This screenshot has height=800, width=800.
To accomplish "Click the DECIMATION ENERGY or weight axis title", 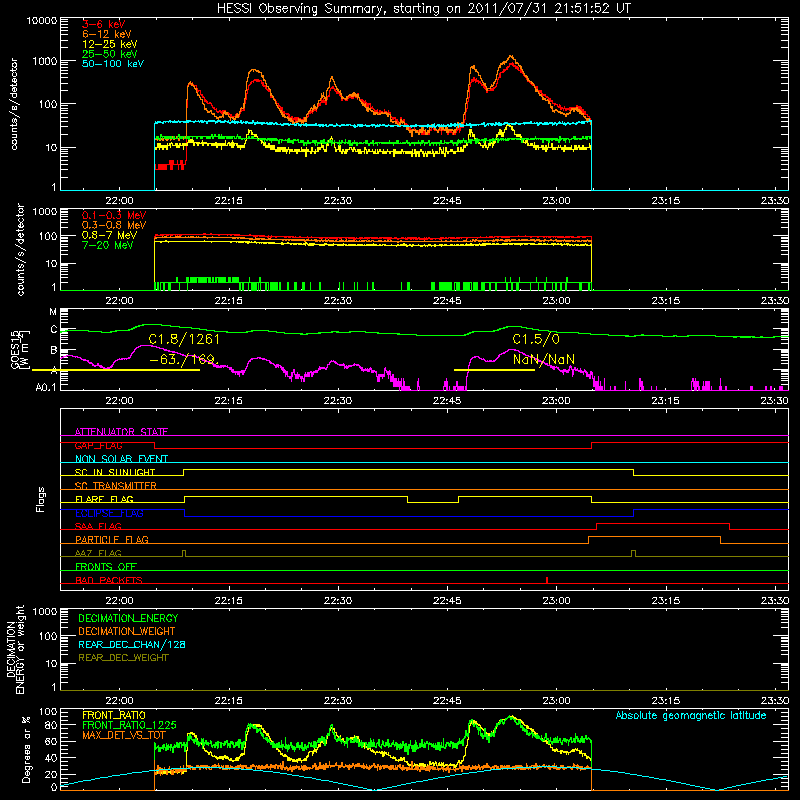I will click(x=15, y=650).
